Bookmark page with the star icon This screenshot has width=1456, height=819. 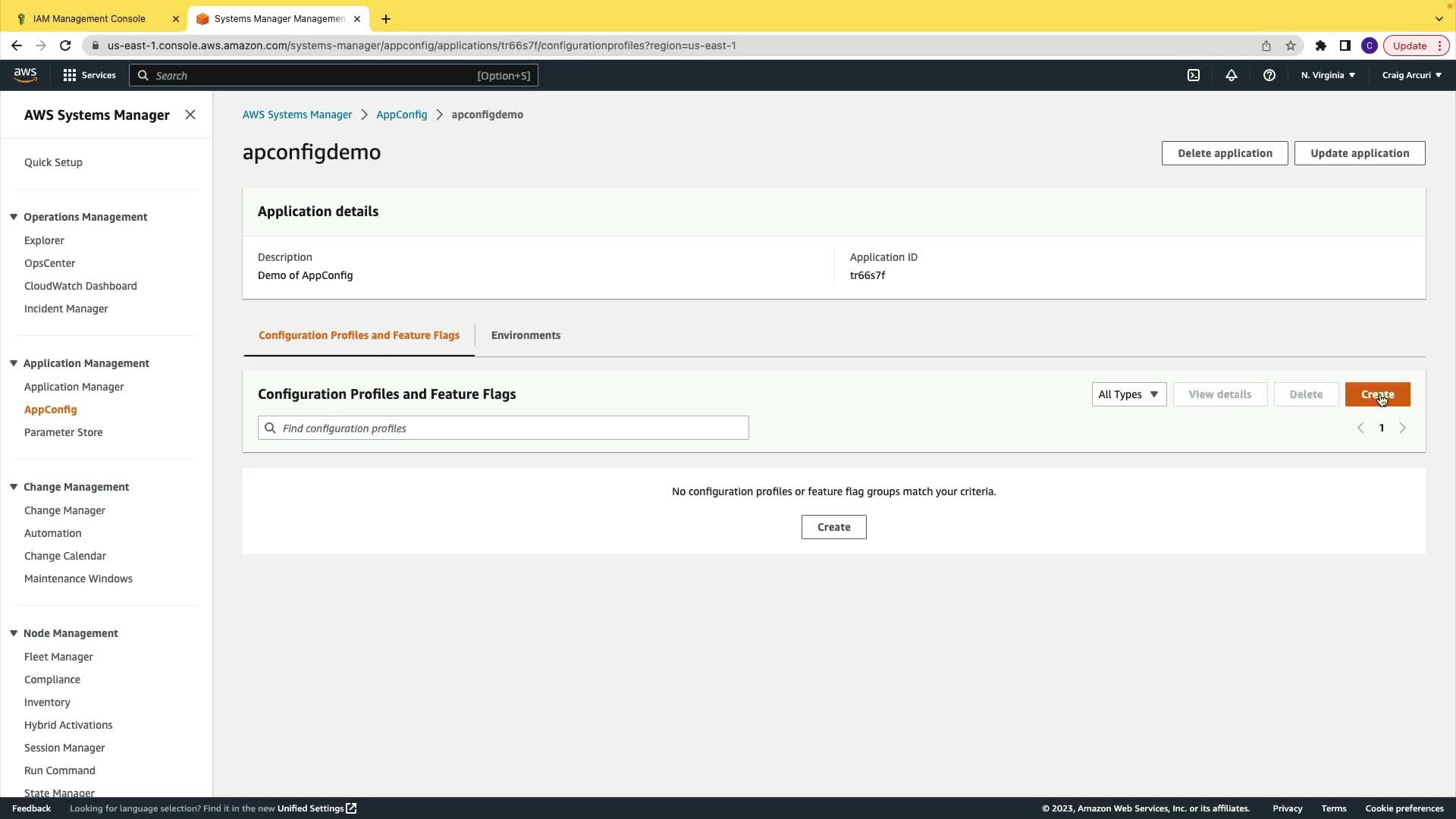coord(1291,45)
